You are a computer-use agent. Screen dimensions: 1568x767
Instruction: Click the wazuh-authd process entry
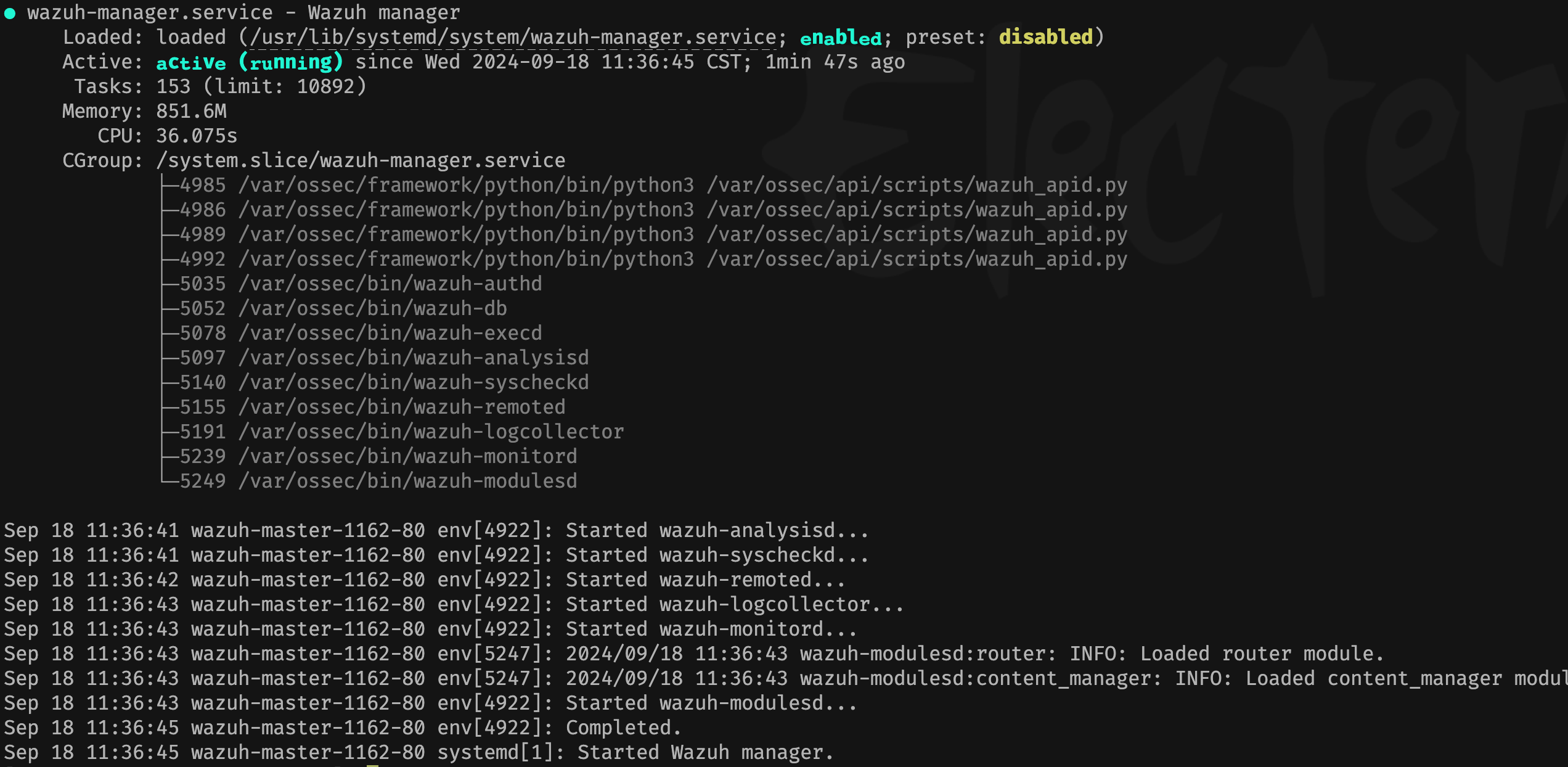[x=391, y=284]
